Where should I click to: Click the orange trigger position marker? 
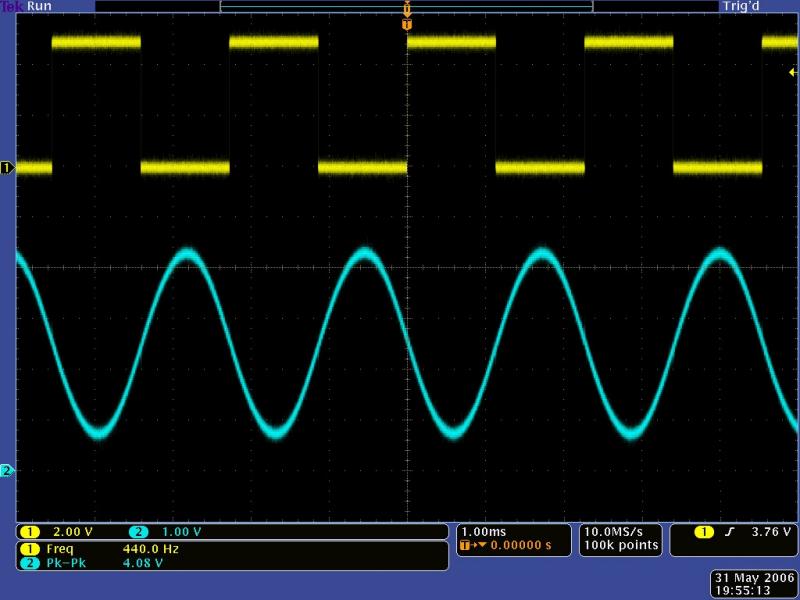(x=407, y=22)
